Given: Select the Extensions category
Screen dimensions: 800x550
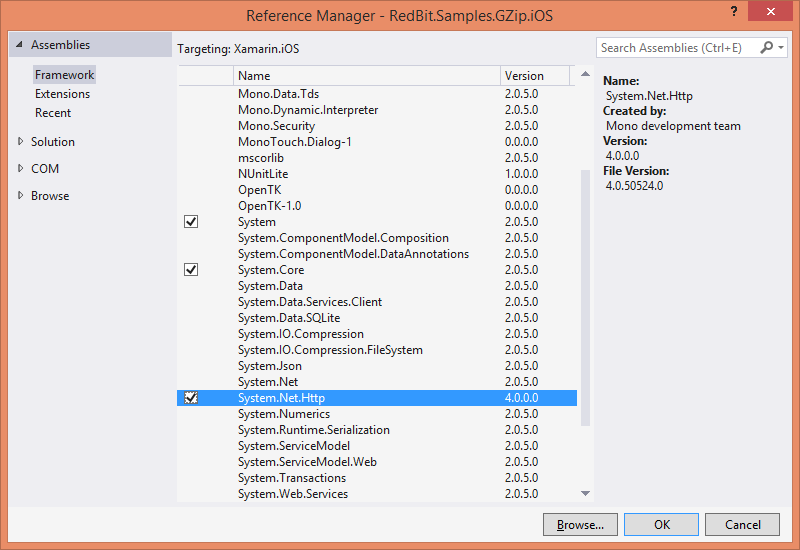Looking at the screenshot, I should point(62,94).
